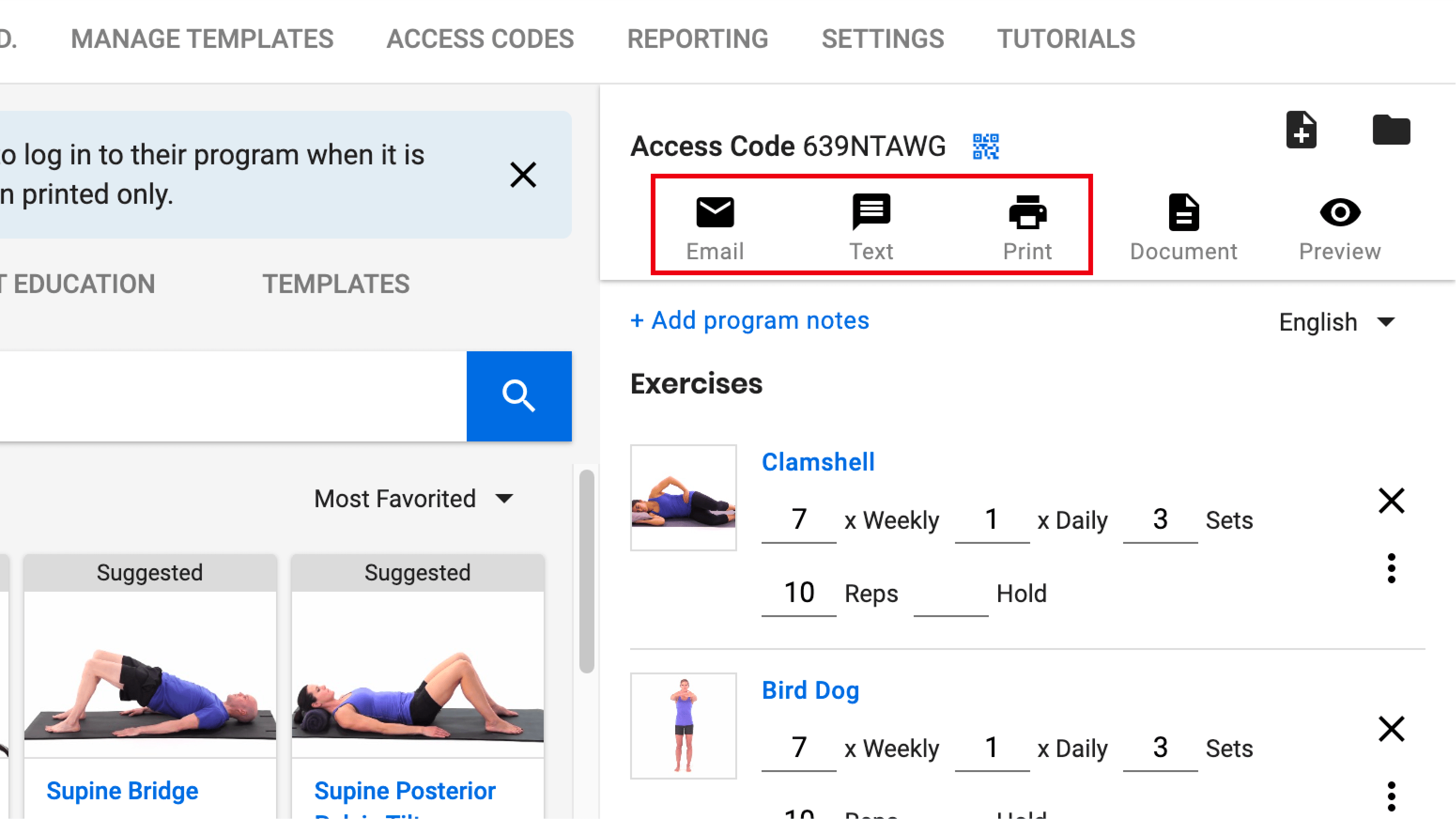This screenshot has height=819, width=1456.
Task: Open the Reporting tab
Action: [697, 39]
